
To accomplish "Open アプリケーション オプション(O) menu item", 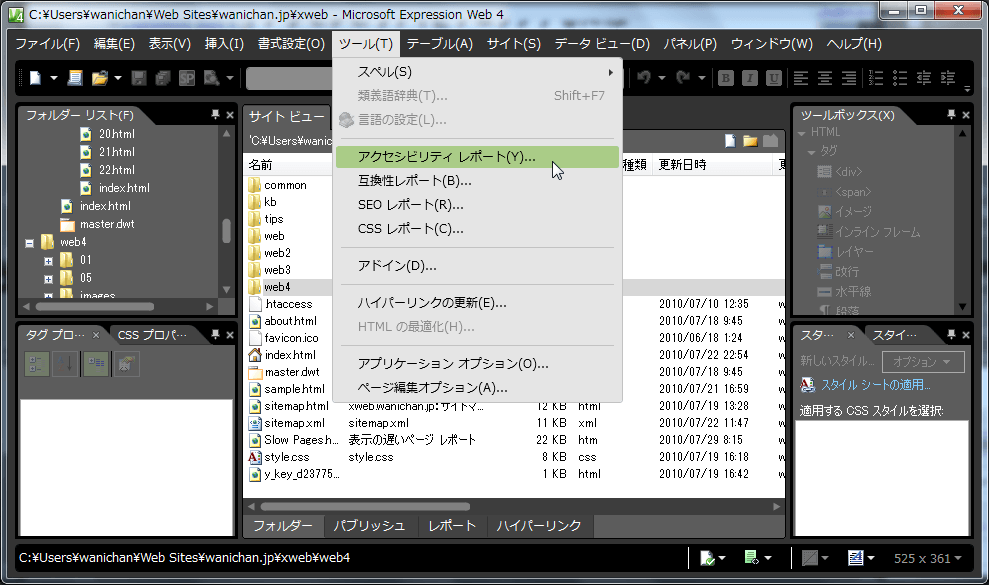I will (x=477, y=364).
